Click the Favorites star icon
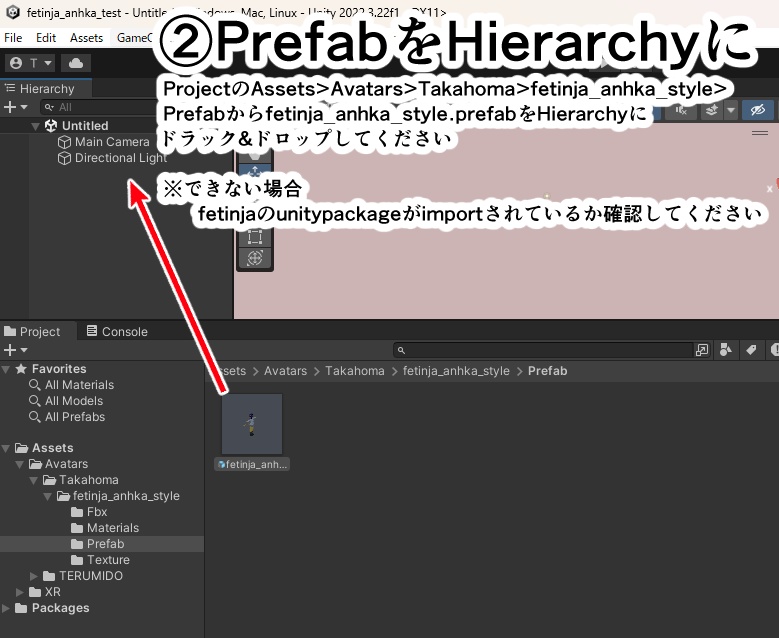 (21, 369)
